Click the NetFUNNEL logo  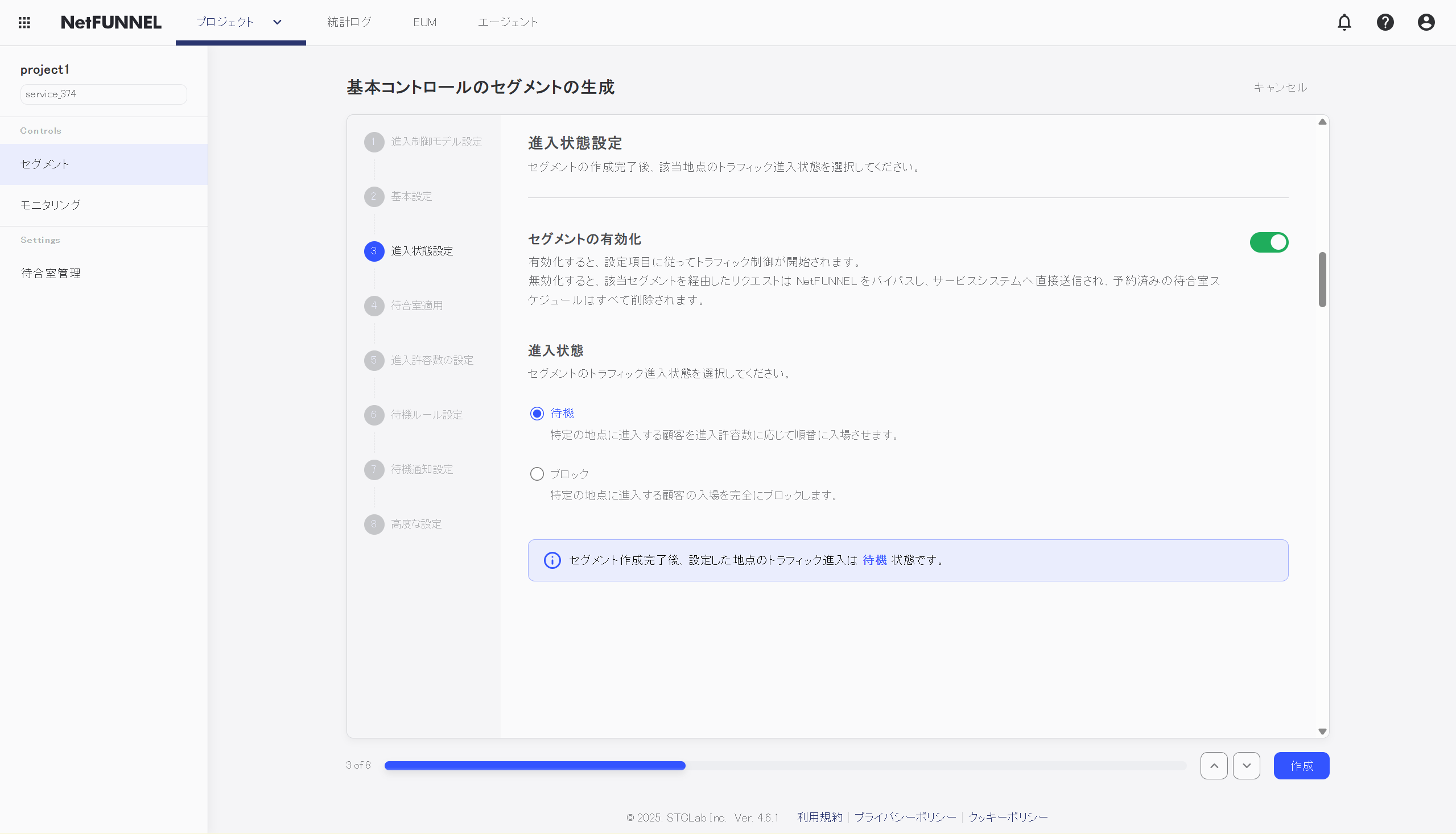tap(110, 22)
